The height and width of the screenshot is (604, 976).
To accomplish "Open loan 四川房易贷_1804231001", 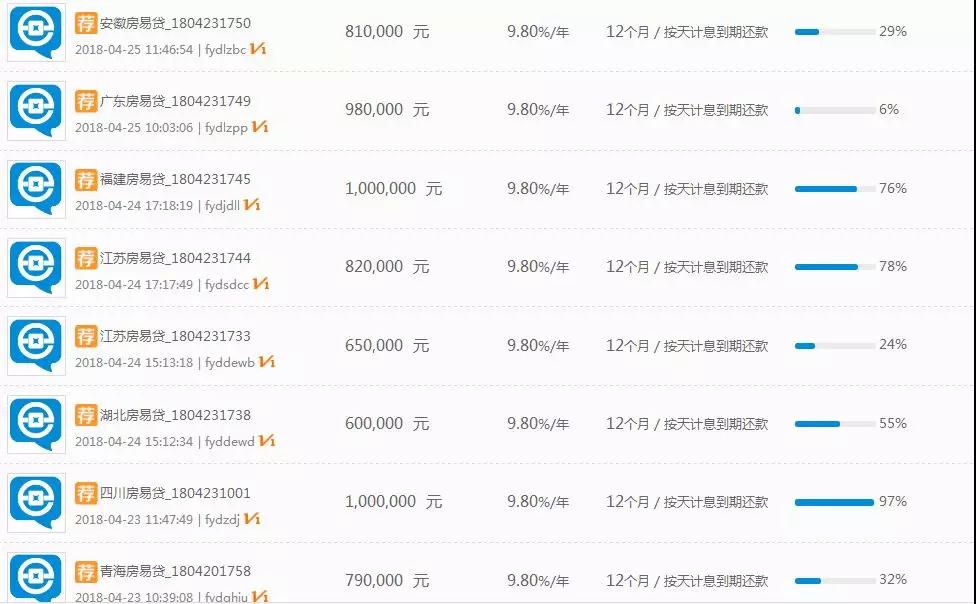I will pyautogui.click(x=175, y=493).
